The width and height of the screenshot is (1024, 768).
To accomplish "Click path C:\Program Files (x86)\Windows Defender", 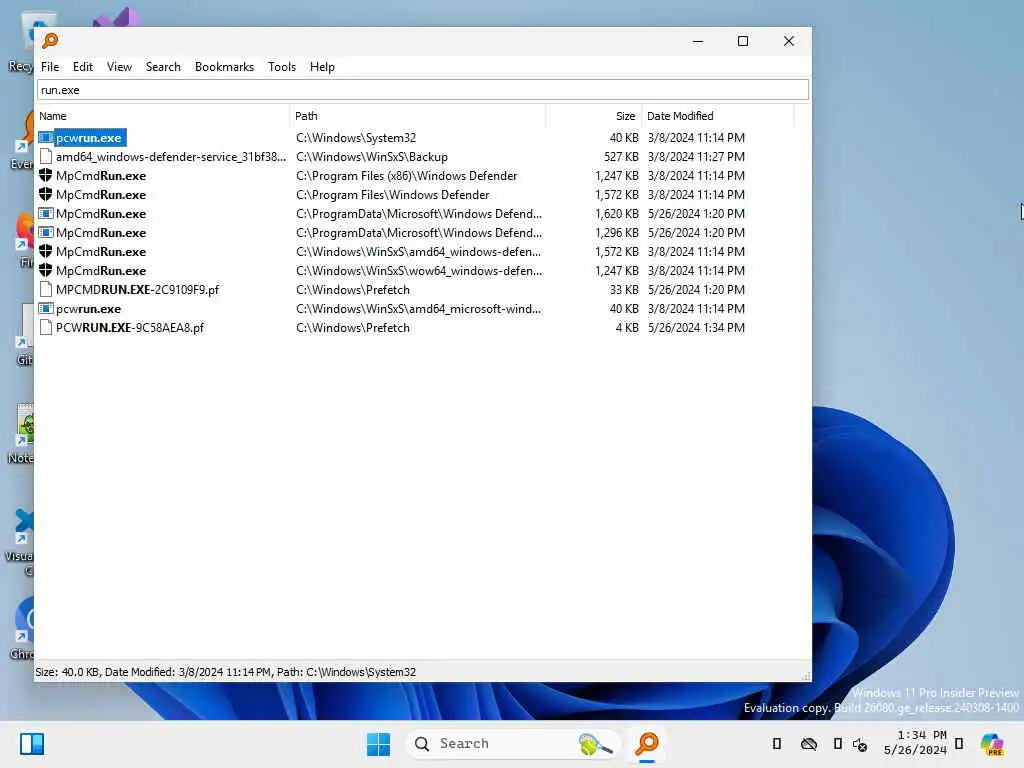I will [x=406, y=176].
